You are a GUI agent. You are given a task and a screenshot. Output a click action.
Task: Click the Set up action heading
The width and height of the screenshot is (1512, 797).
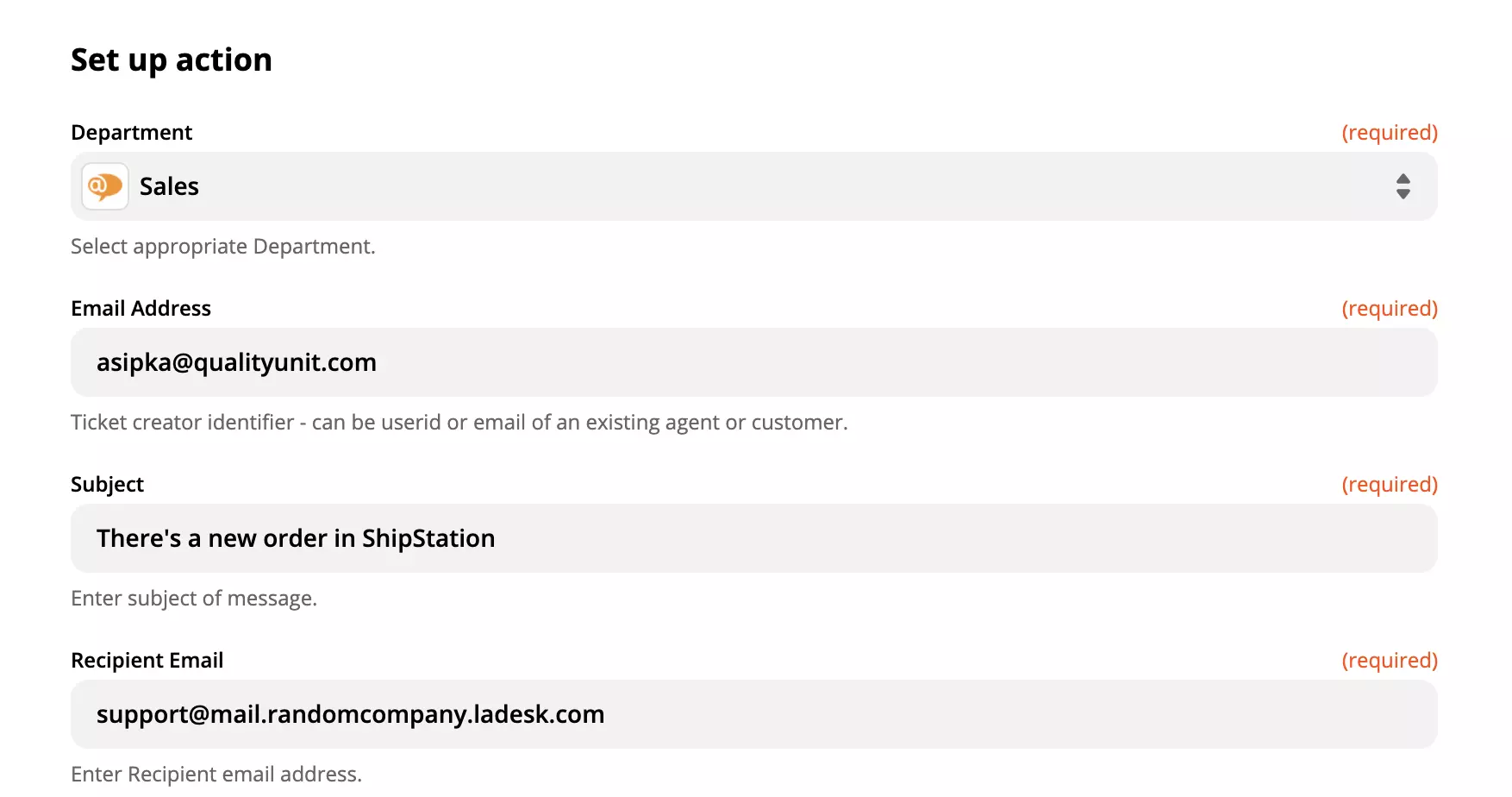(x=171, y=59)
